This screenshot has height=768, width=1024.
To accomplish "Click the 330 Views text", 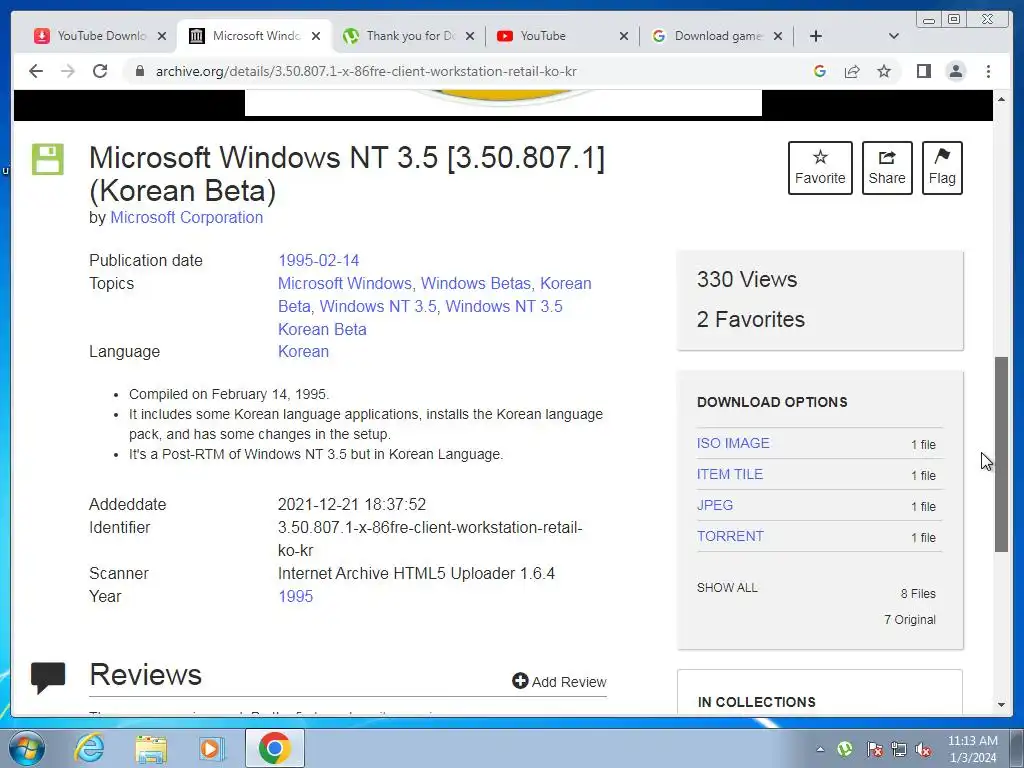I will pyautogui.click(x=747, y=280).
